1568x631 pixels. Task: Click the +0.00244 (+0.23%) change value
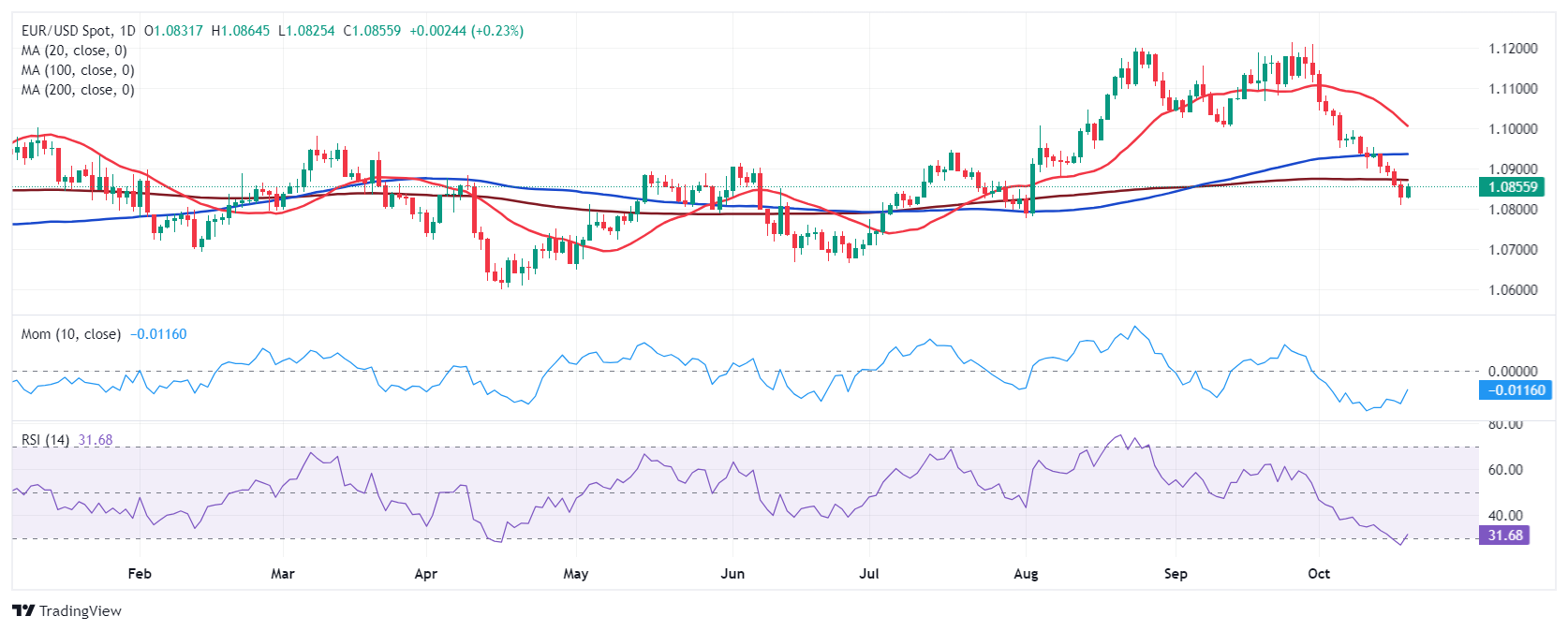click(466, 31)
